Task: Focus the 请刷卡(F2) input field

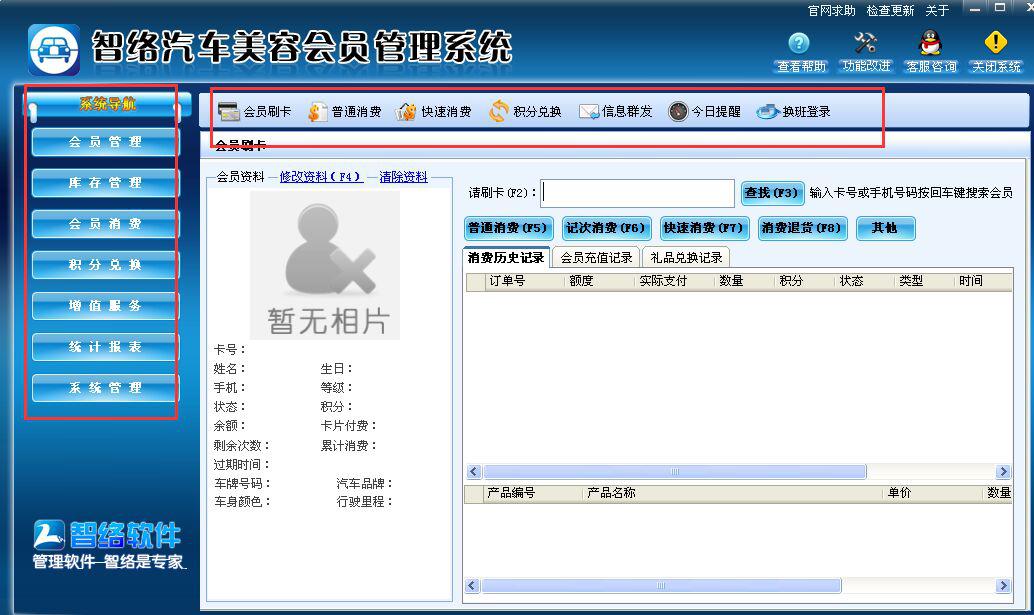Action: (x=637, y=193)
